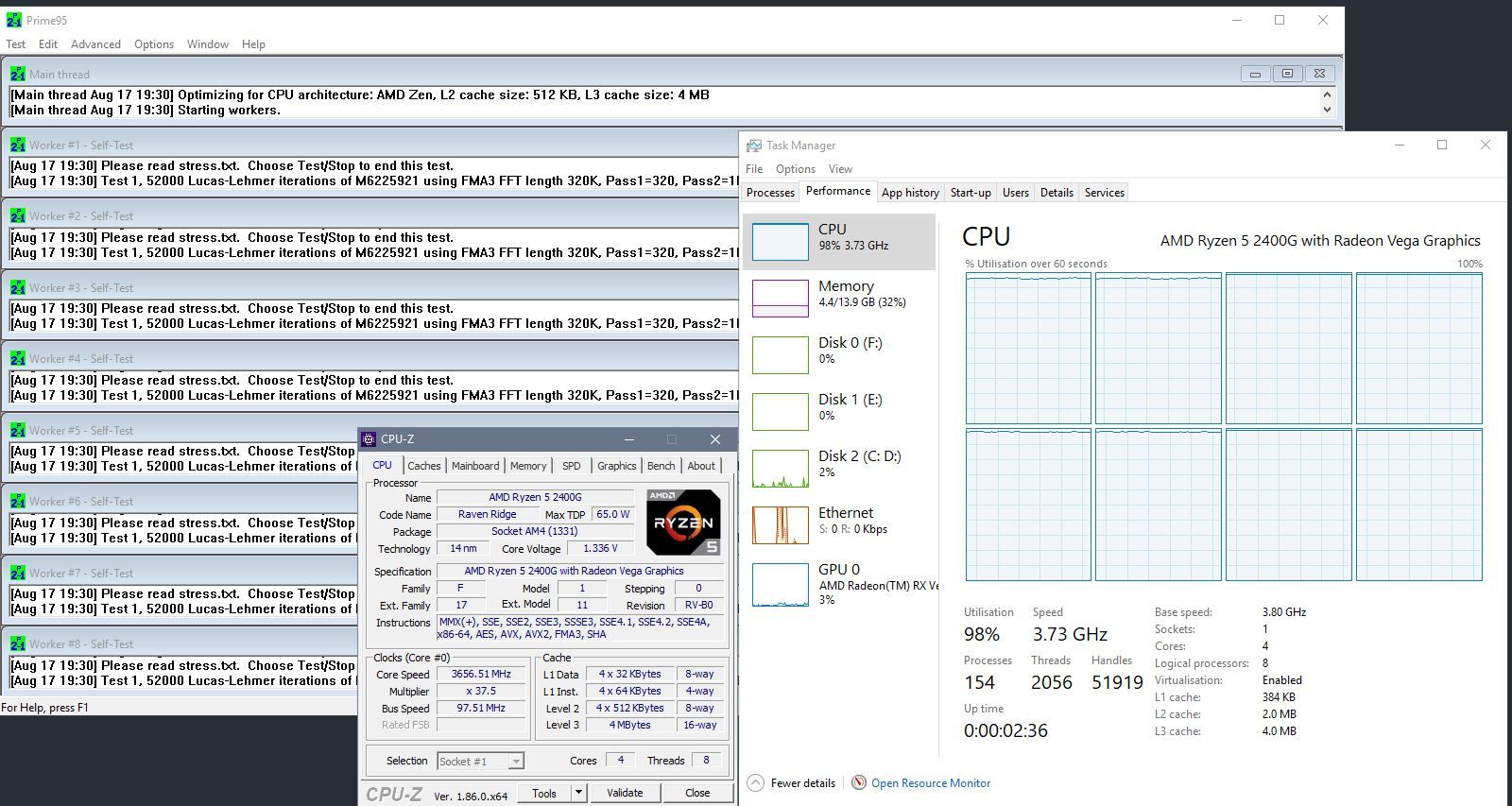Open the Help menu in Prime95
Viewport: 1512px width, 806px height.
point(253,44)
